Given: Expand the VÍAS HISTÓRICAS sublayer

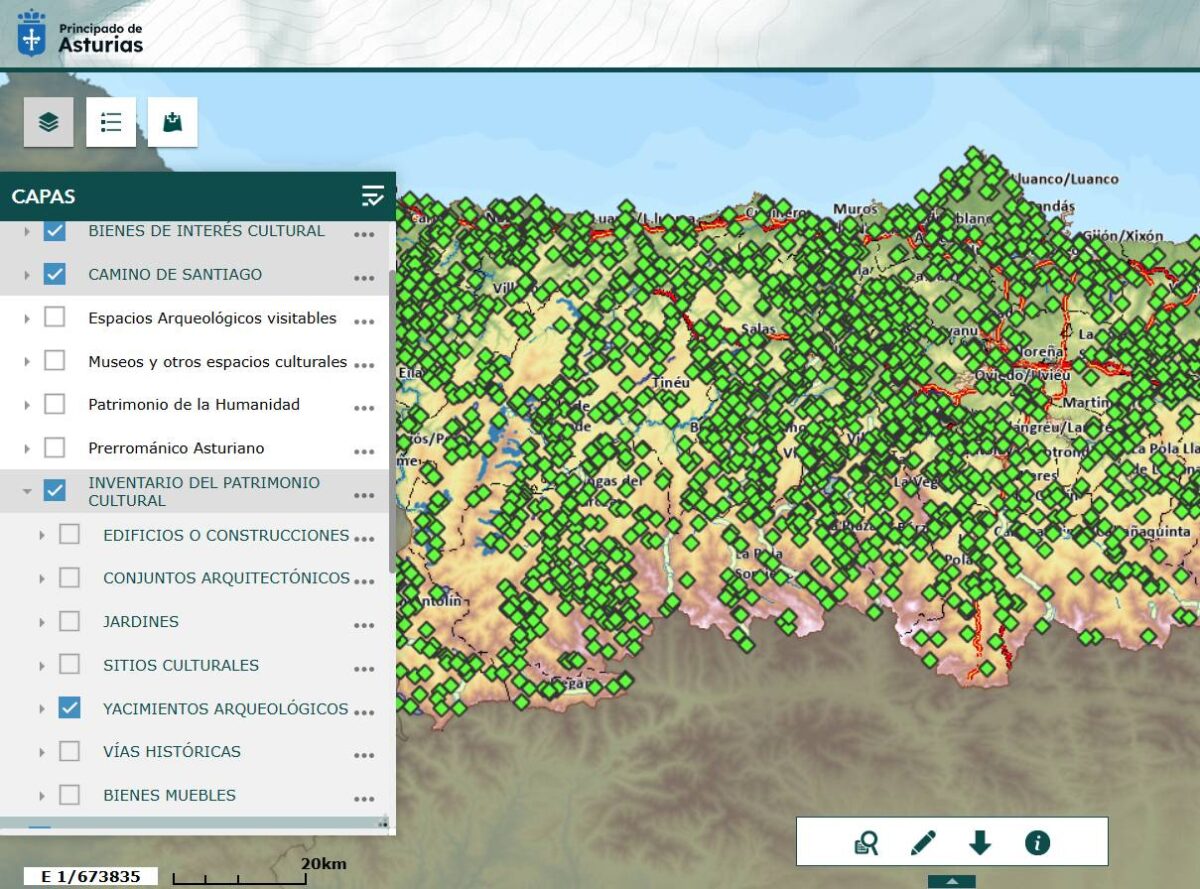Looking at the screenshot, I should (42, 752).
